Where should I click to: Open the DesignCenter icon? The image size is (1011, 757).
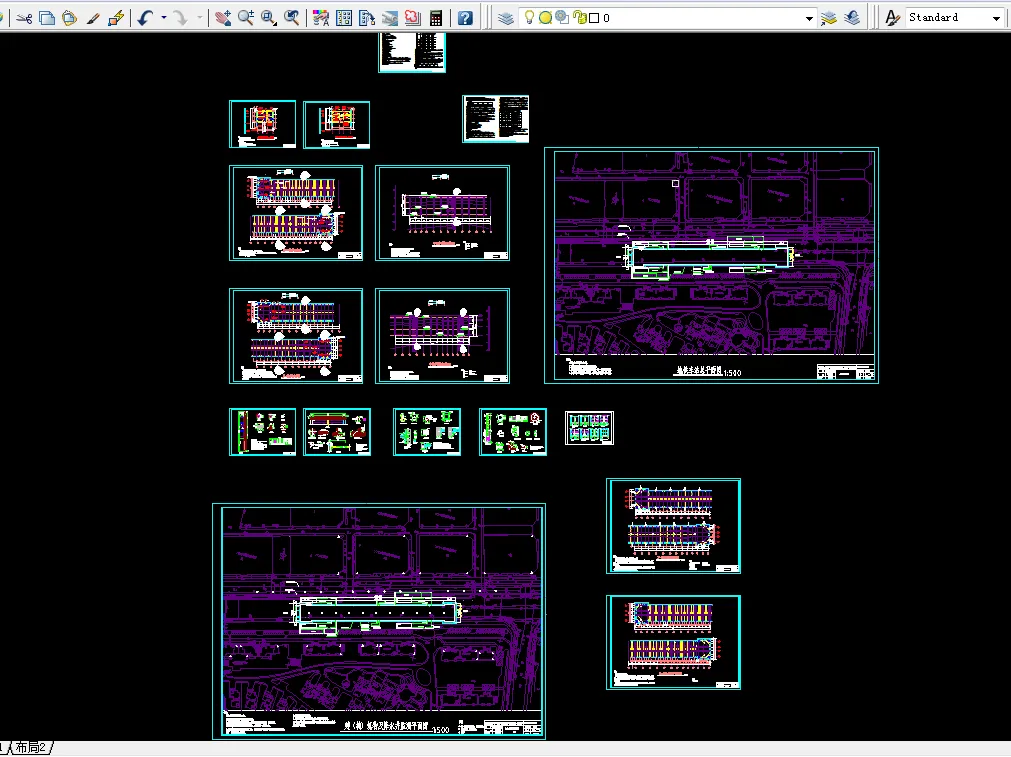click(344, 18)
